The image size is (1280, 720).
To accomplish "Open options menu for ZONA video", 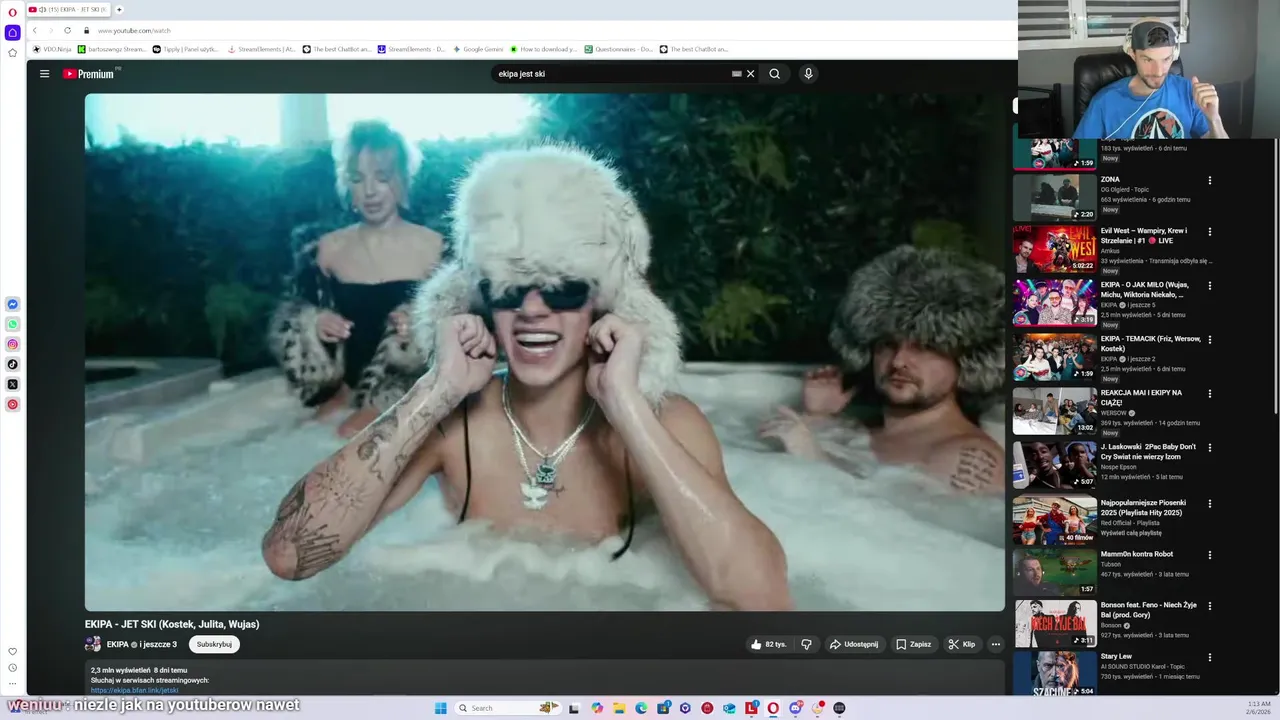I will click(x=1210, y=181).
